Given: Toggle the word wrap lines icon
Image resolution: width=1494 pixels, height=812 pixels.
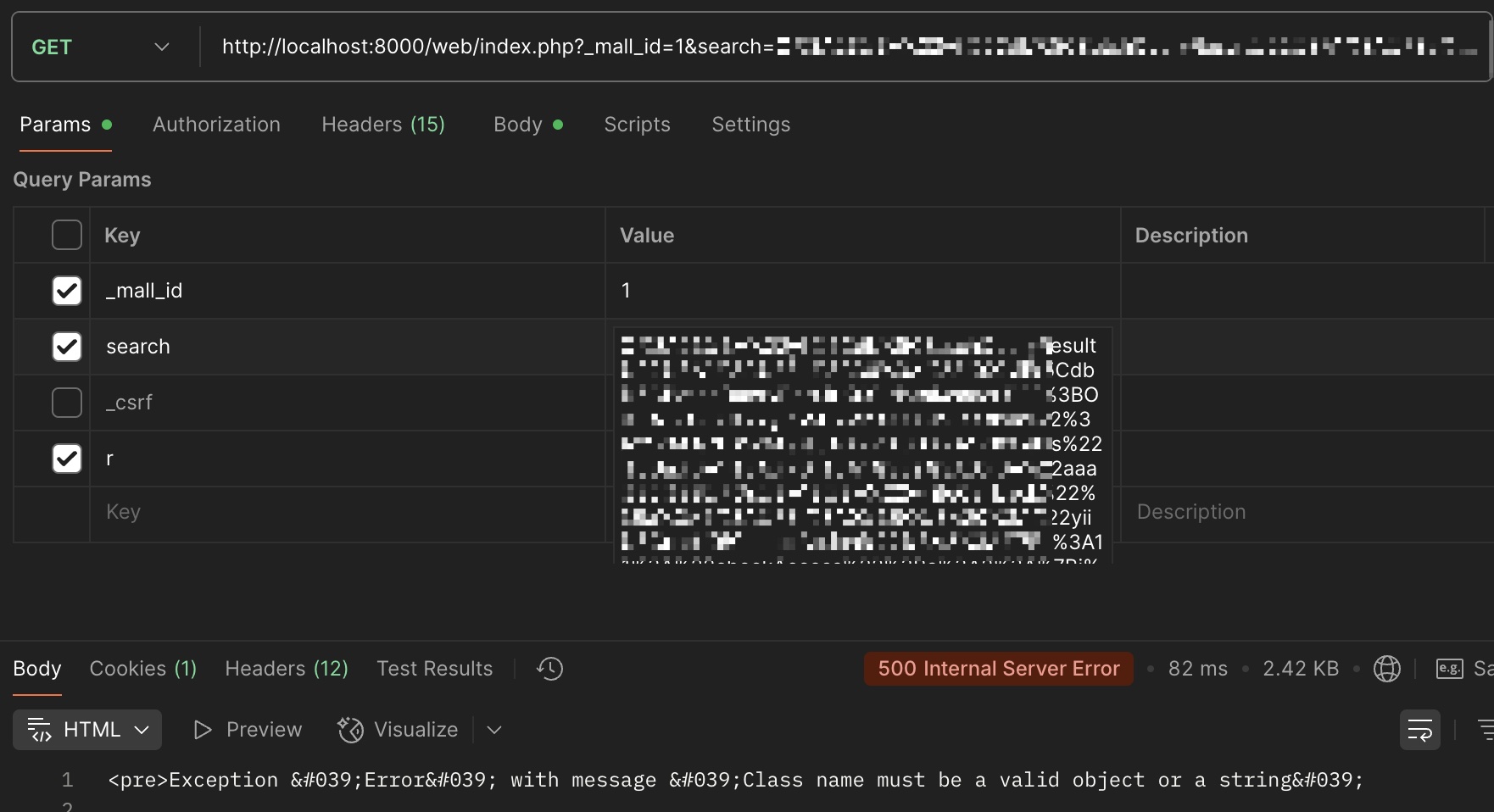Looking at the screenshot, I should click(1419, 730).
